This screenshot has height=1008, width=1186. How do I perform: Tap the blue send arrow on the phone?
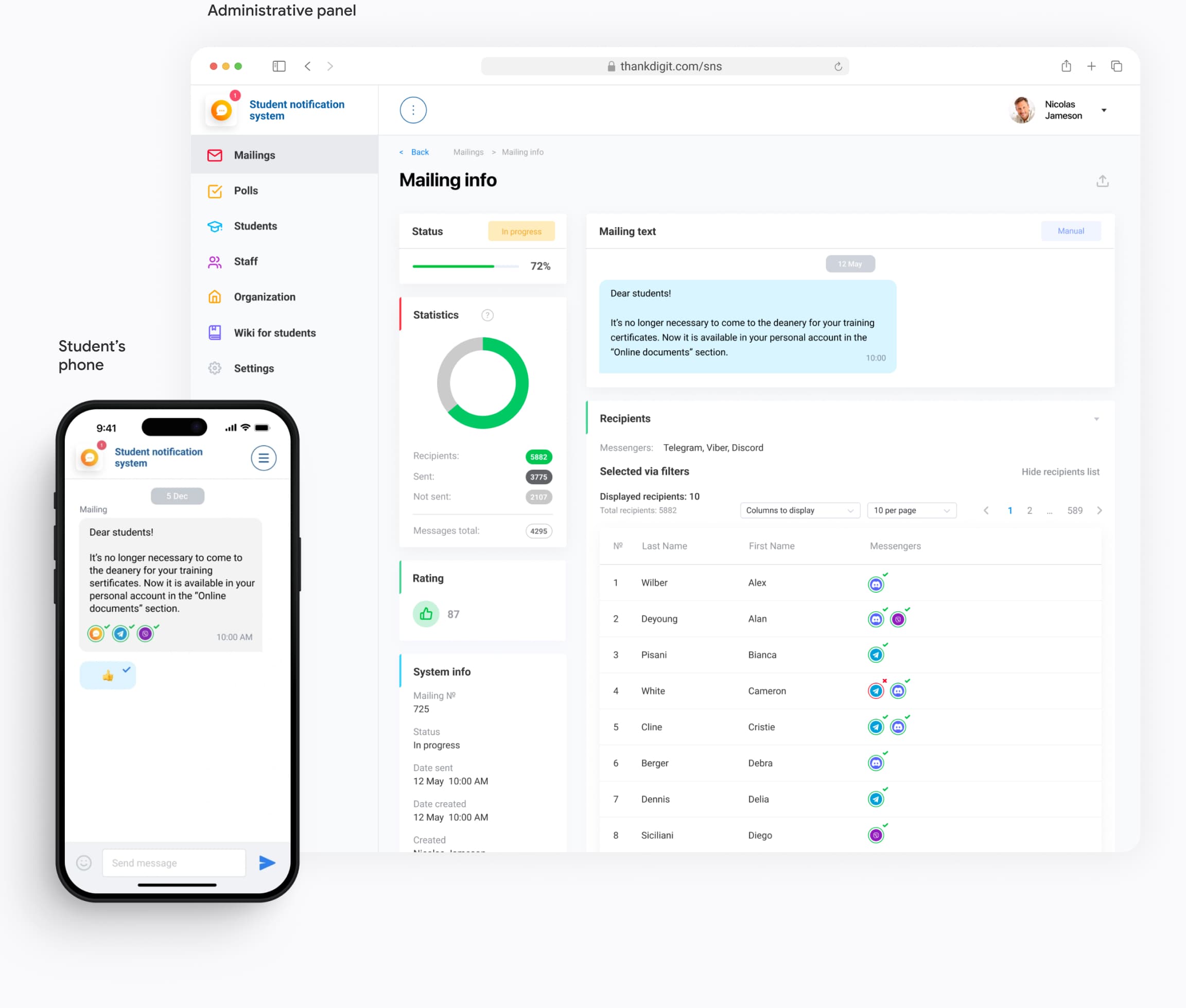pyautogui.click(x=267, y=862)
